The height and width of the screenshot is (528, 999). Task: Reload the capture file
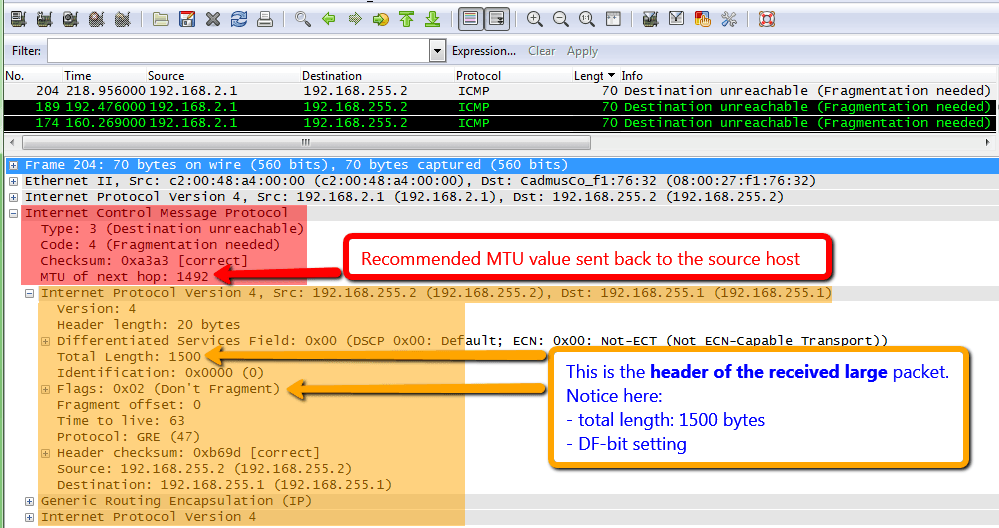(x=239, y=19)
